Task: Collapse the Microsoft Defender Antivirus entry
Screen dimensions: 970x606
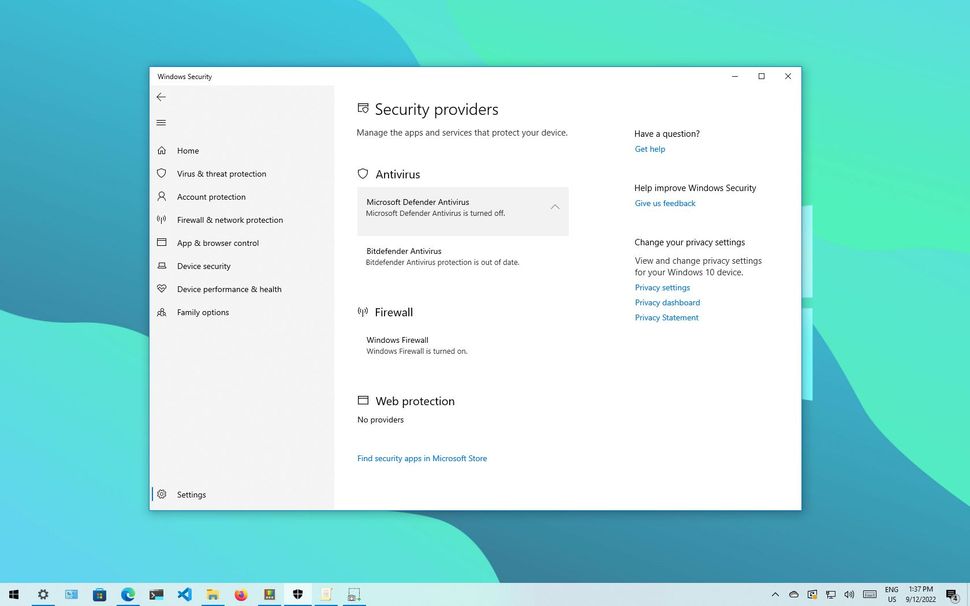Action: [555, 207]
